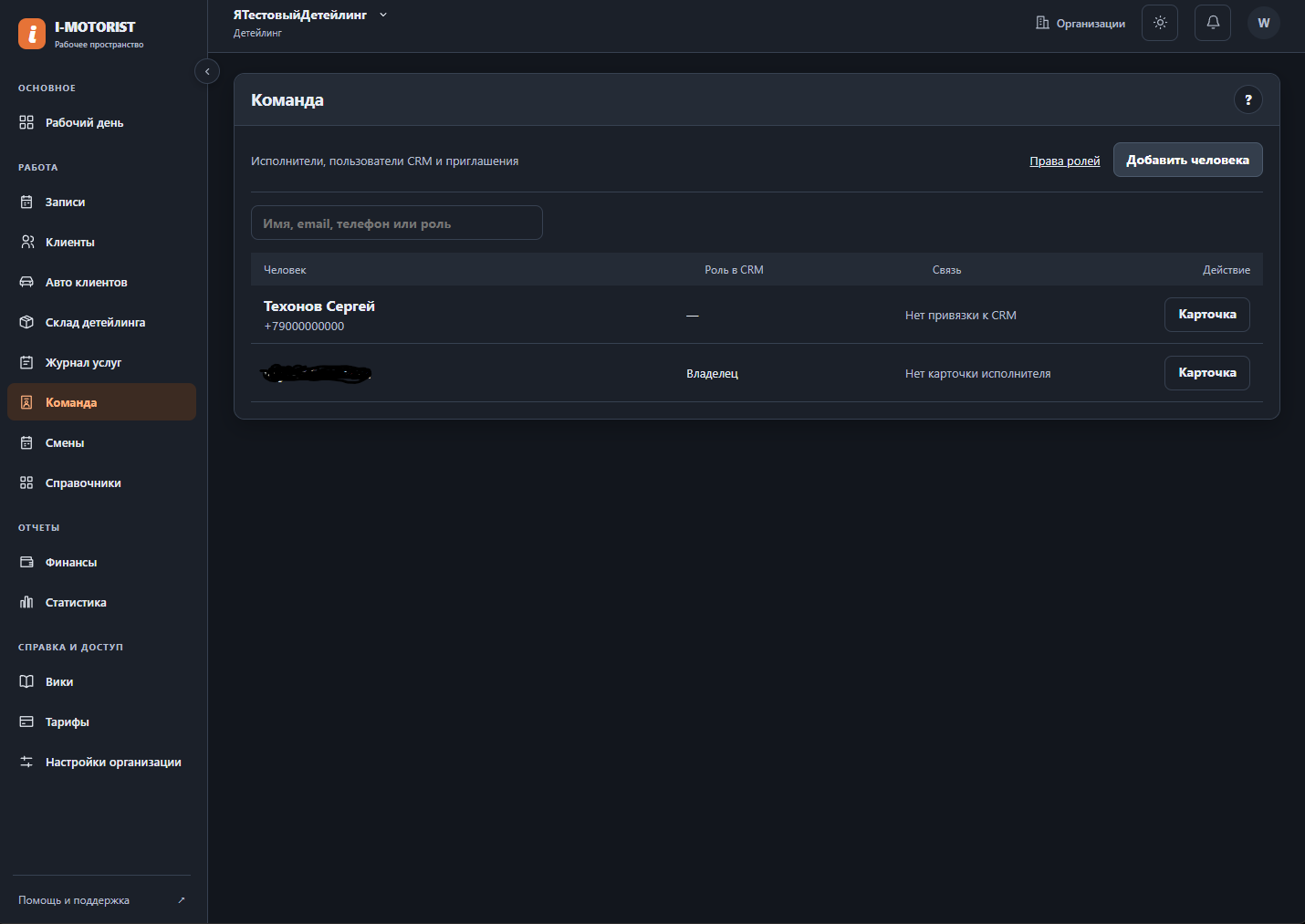Click the Человек column header
This screenshot has height=924, width=1305.
point(285,270)
